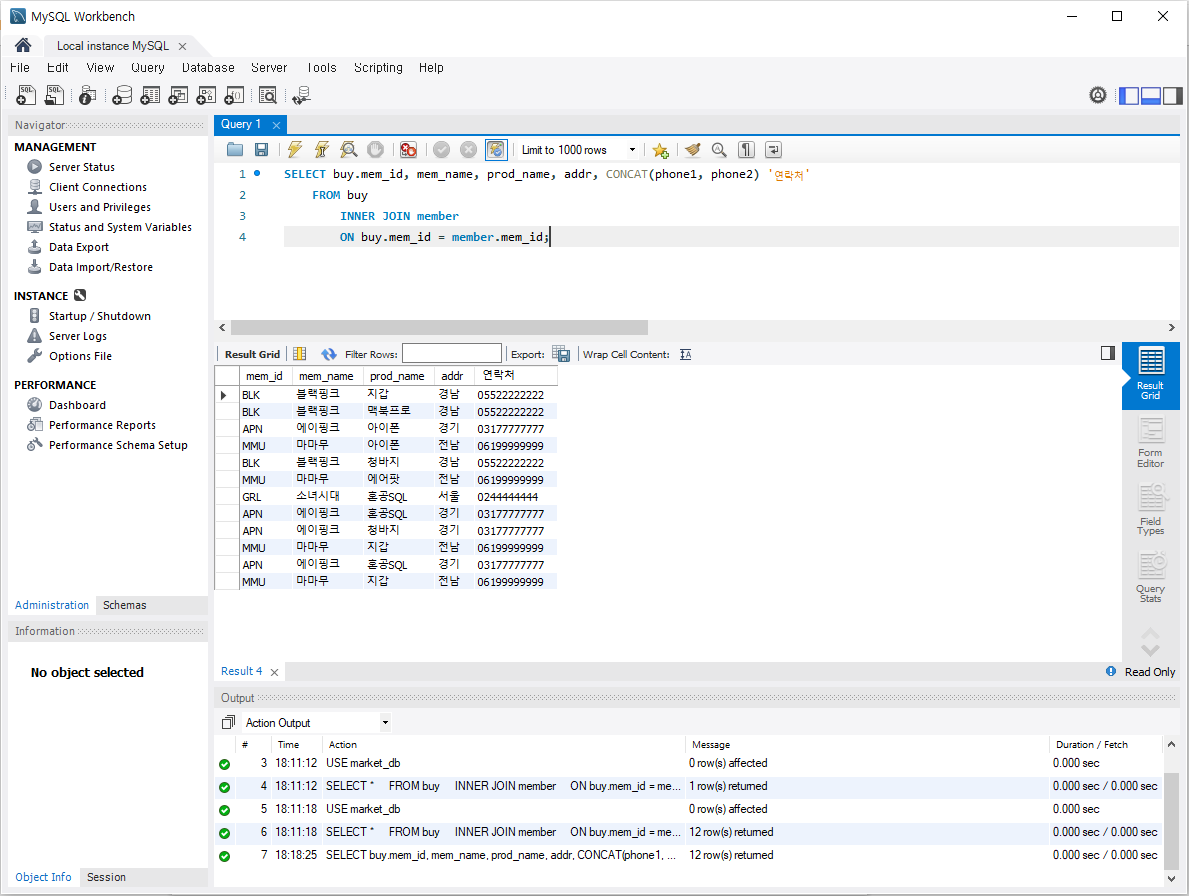Viewport: 1189px width, 896px height.
Task: Create new view icon in main toolbar
Action: click(178, 96)
